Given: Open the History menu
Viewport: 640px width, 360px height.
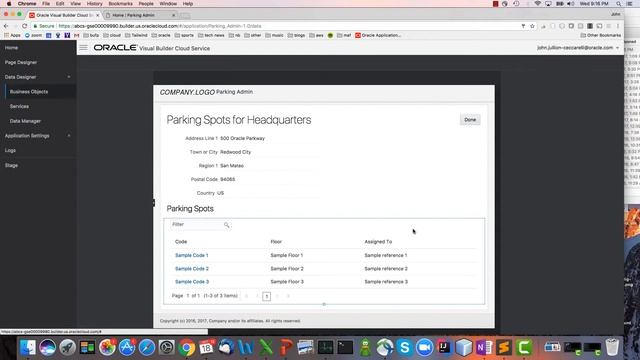Looking at the screenshot, I should tap(94, 4).
